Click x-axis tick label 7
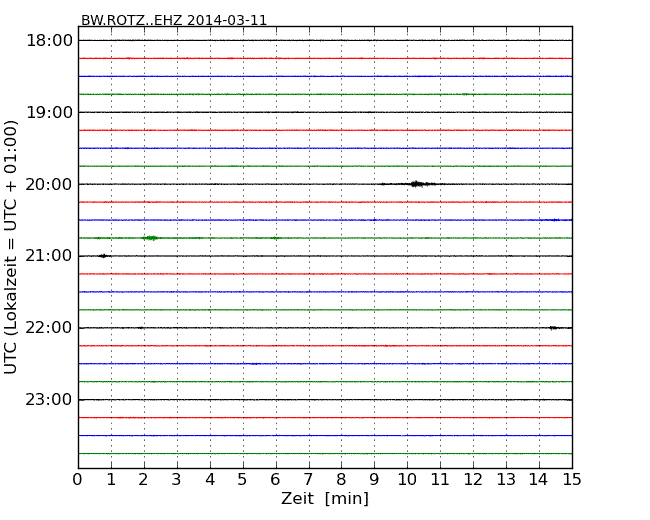 point(308,480)
